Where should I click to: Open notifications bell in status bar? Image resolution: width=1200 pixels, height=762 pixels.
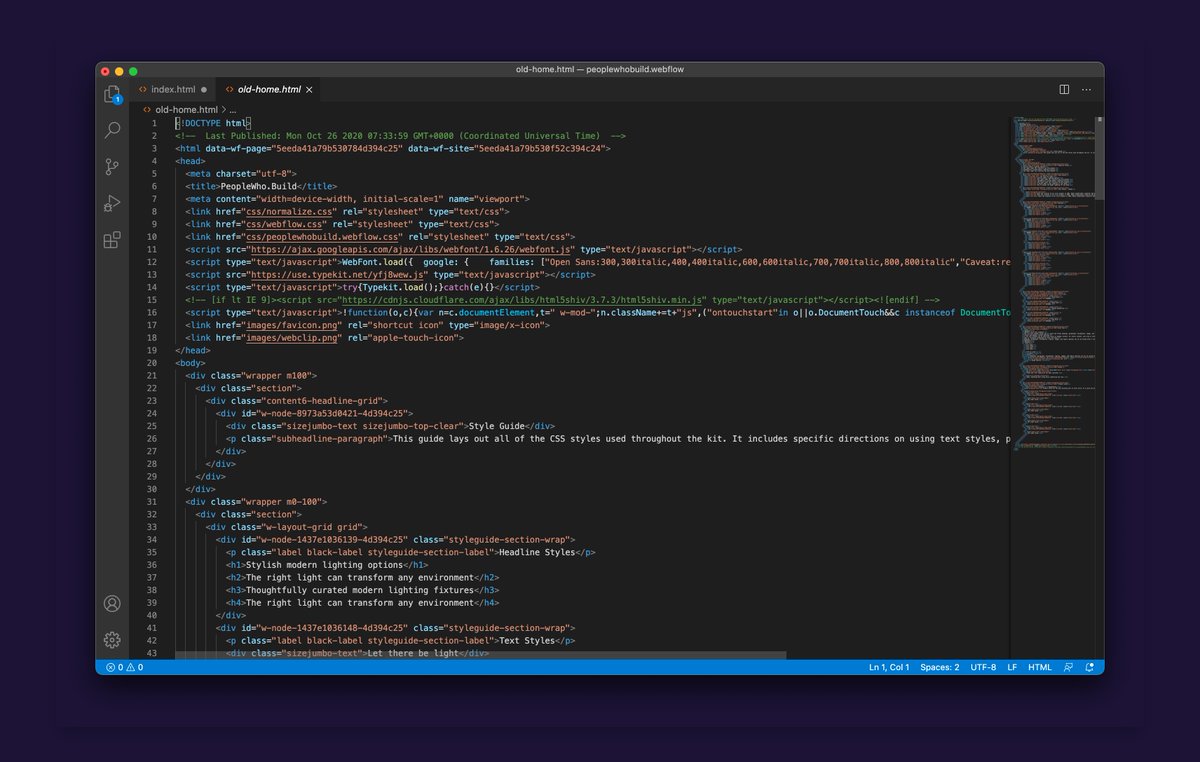pos(1090,667)
